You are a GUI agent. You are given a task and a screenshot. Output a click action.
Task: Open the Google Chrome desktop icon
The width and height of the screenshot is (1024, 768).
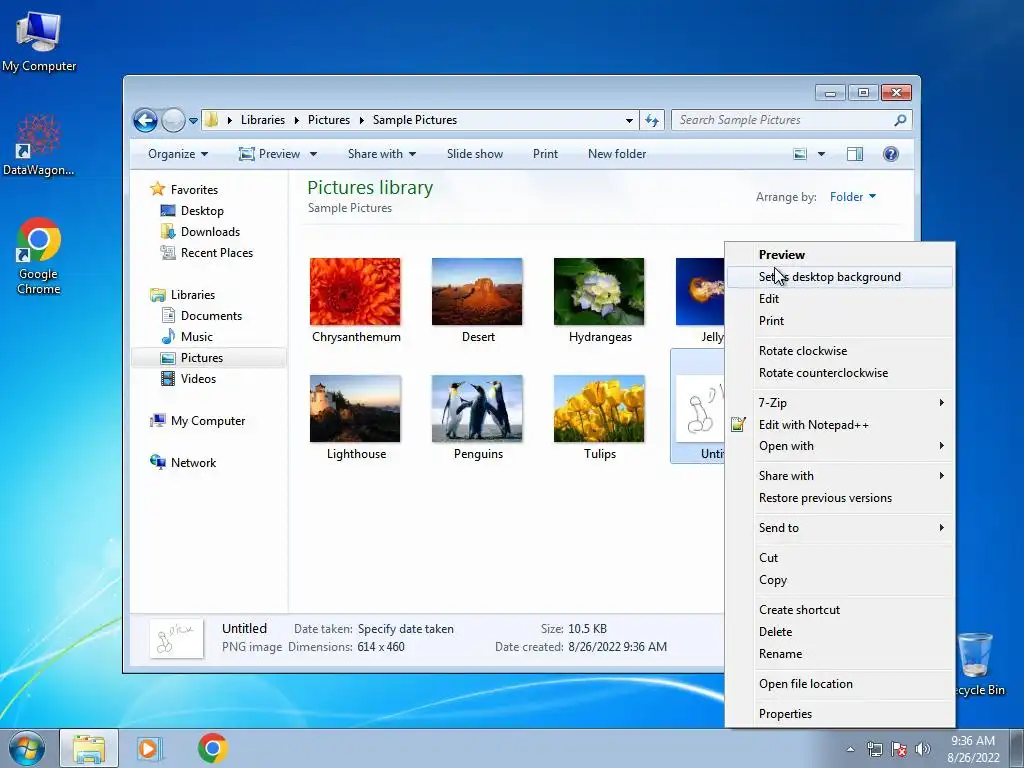point(39,255)
